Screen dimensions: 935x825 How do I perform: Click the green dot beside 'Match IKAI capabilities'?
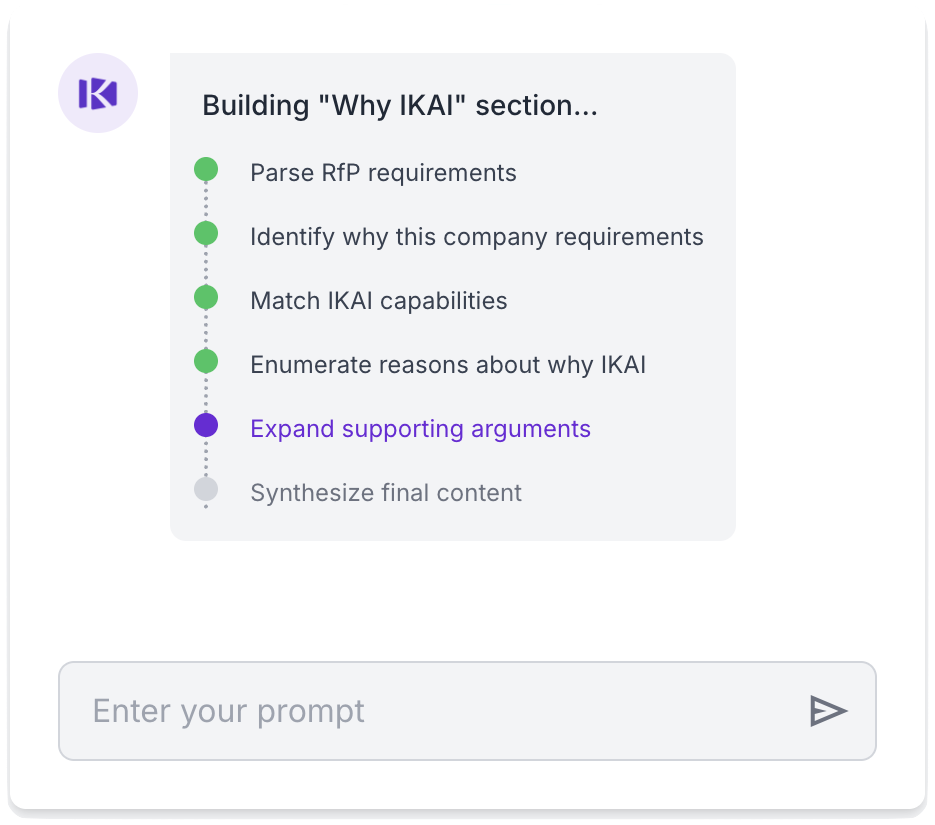[x=206, y=297]
